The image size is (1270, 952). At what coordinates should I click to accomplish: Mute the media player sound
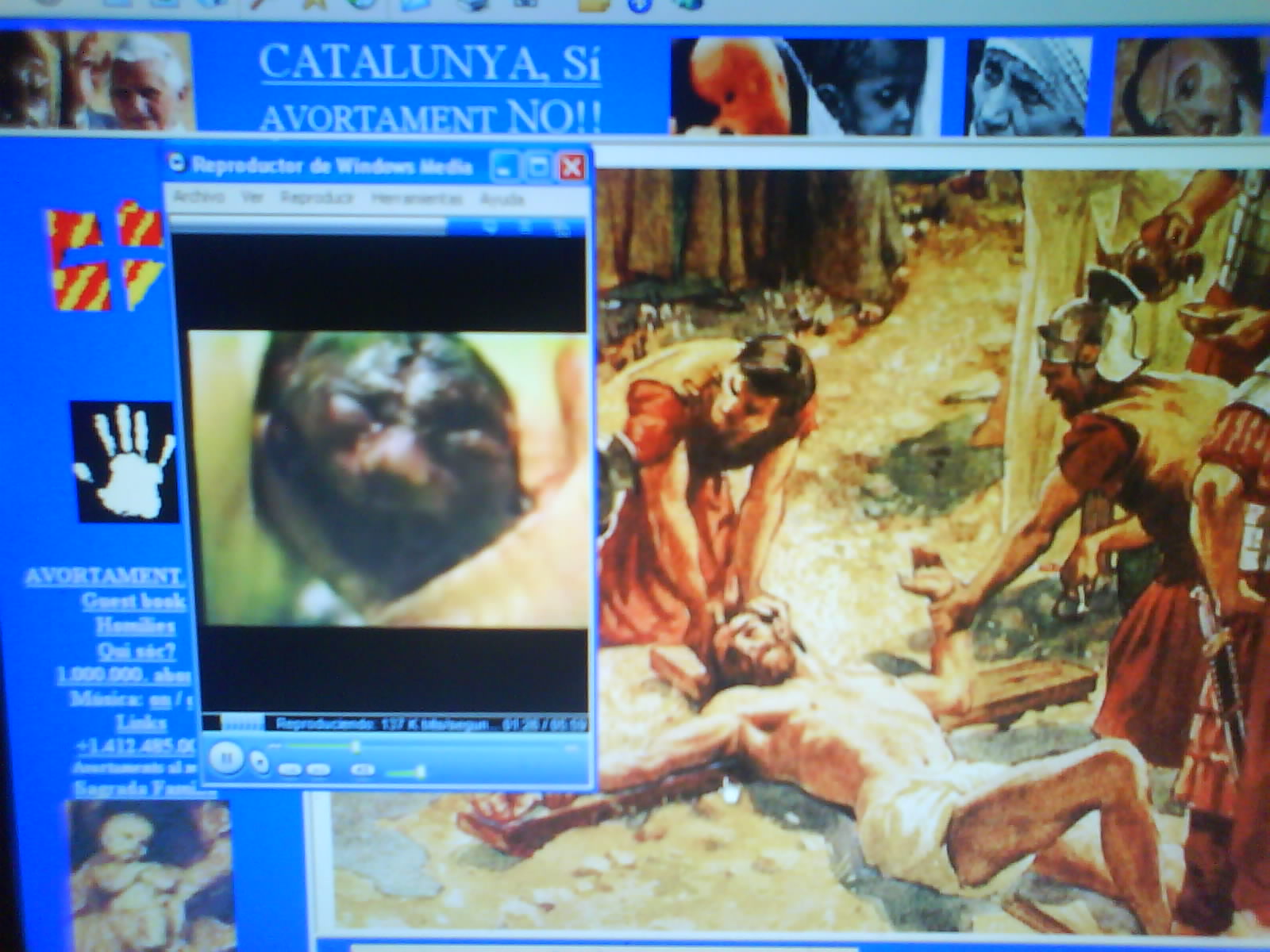click(363, 769)
